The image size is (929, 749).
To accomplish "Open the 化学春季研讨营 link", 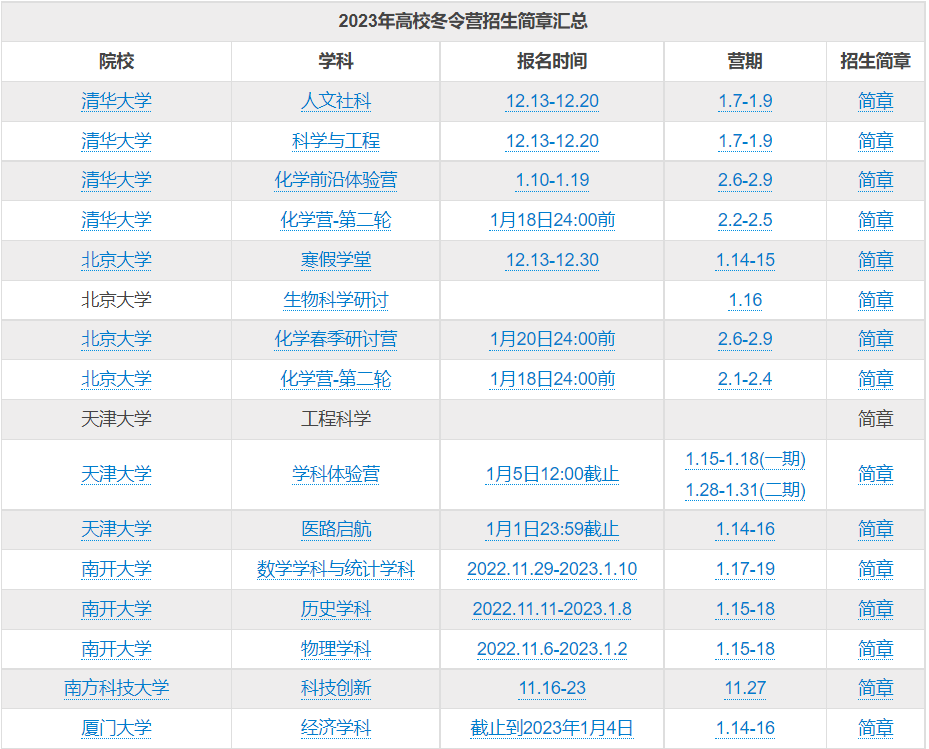I will click(335, 339).
